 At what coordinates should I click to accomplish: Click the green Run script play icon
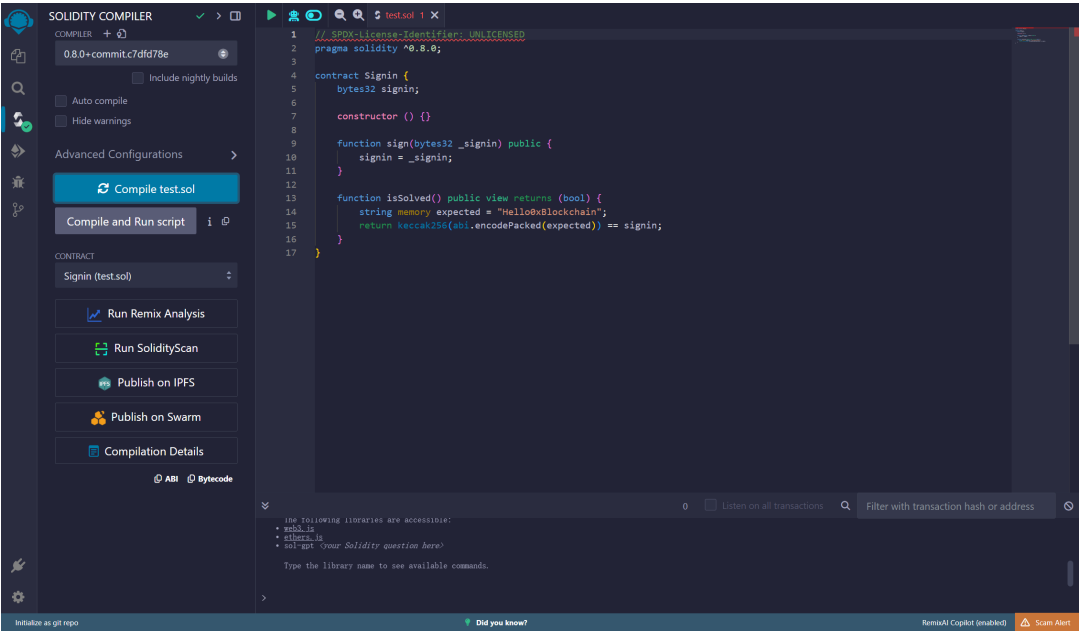(x=271, y=15)
